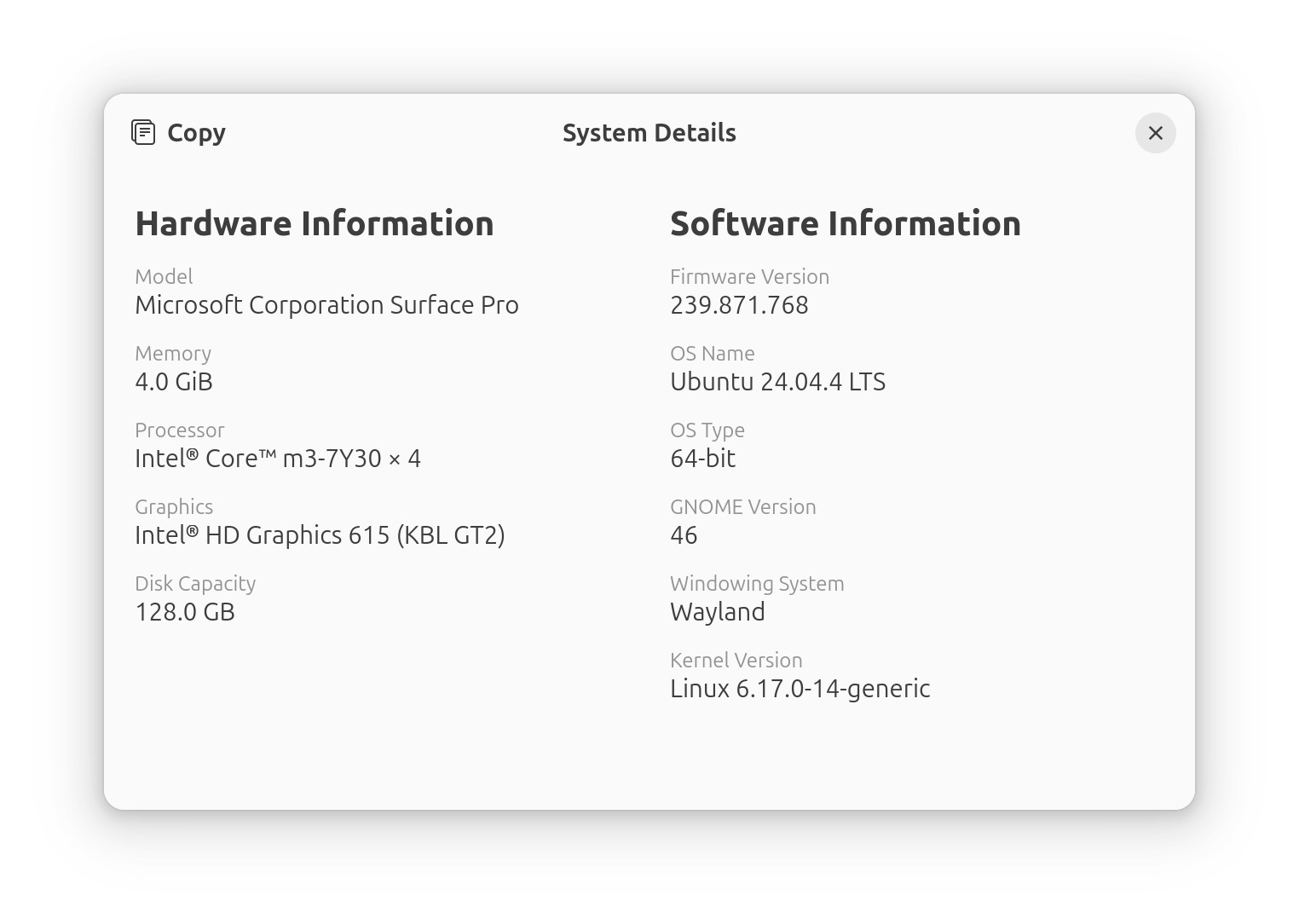Select the Wayland value
This screenshot has width=1299, height=924.
pyautogui.click(x=718, y=612)
